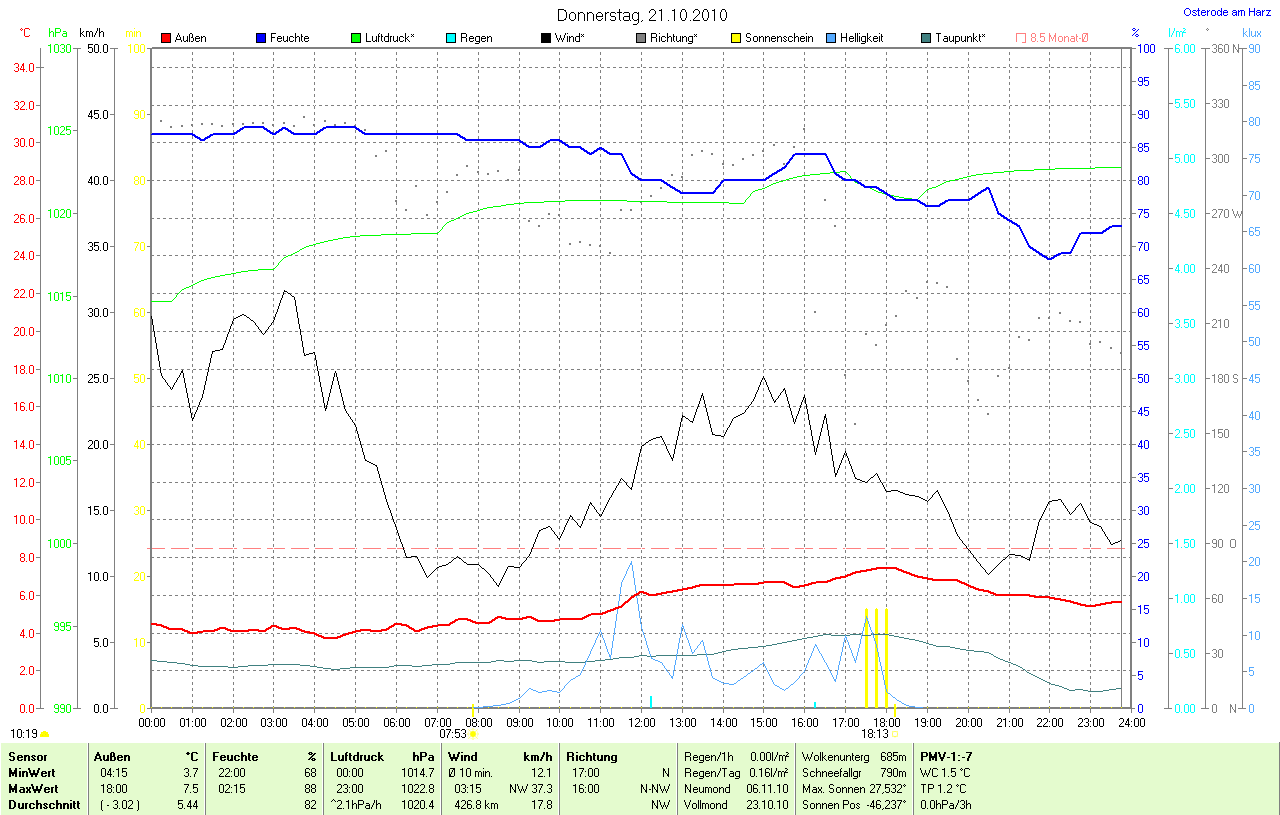Image resolution: width=1280 pixels, height=815 pixels.
Task: Select the 12:00 time axis label
Action: [x=641, y=722]
